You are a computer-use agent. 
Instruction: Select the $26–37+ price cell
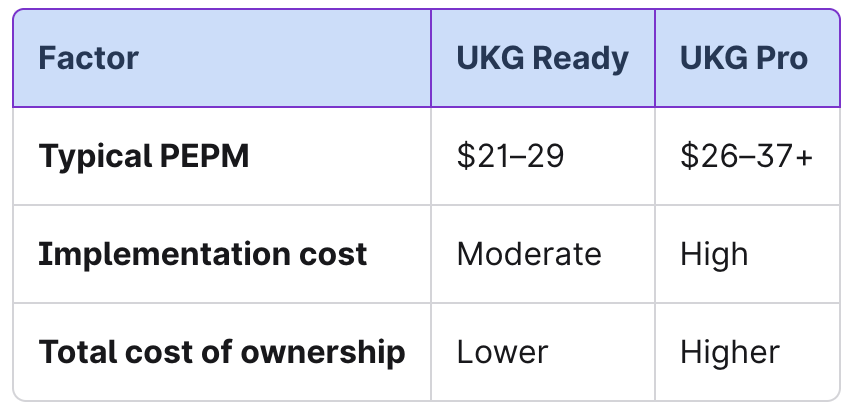click(746, 156)
